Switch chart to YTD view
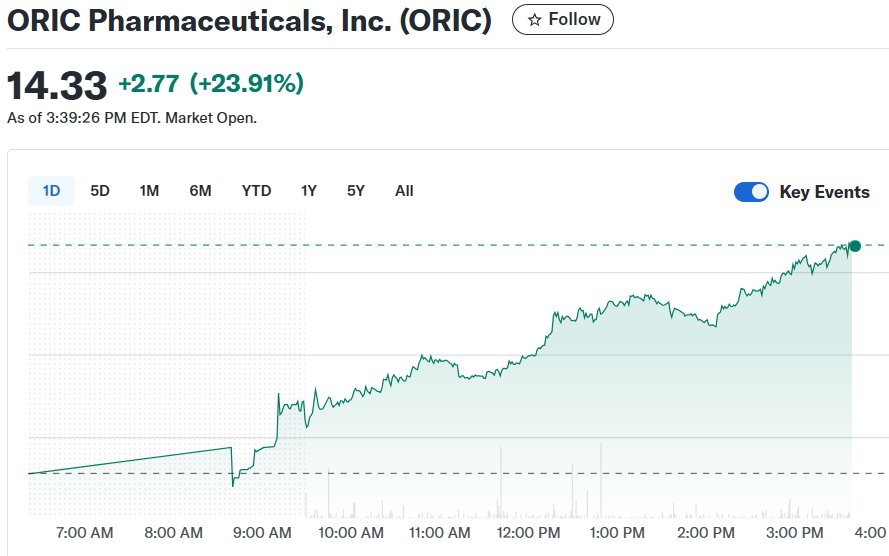 256,191
